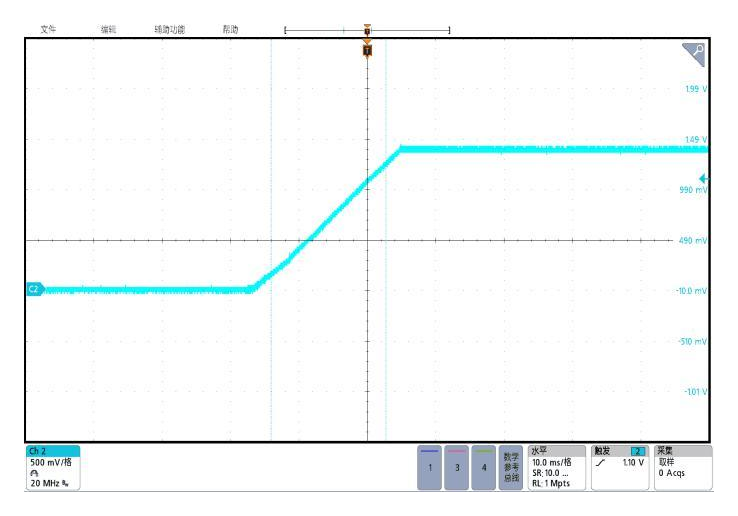
Task: Click the 0 Acqs acquisition count
Action: tap(672, 473)
